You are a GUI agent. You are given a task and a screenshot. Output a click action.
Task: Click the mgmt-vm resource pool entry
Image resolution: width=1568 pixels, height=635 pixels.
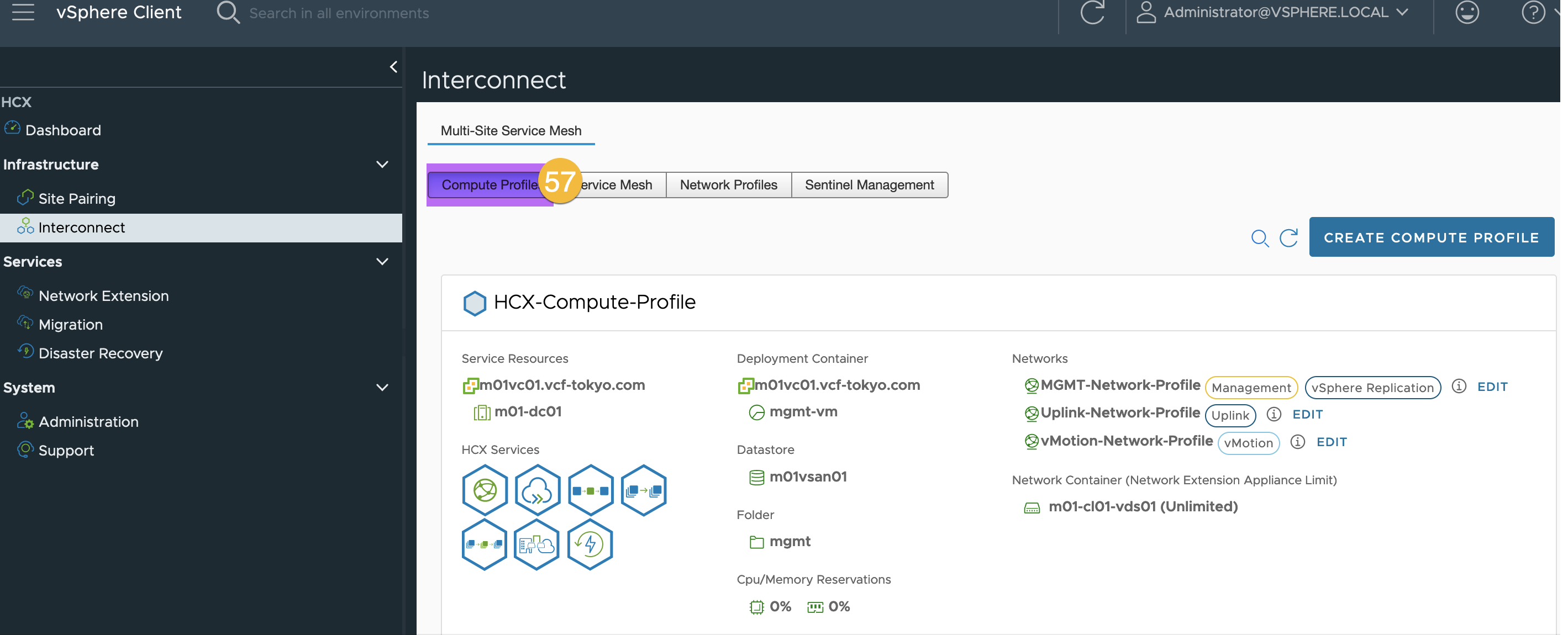click(803, 412)
